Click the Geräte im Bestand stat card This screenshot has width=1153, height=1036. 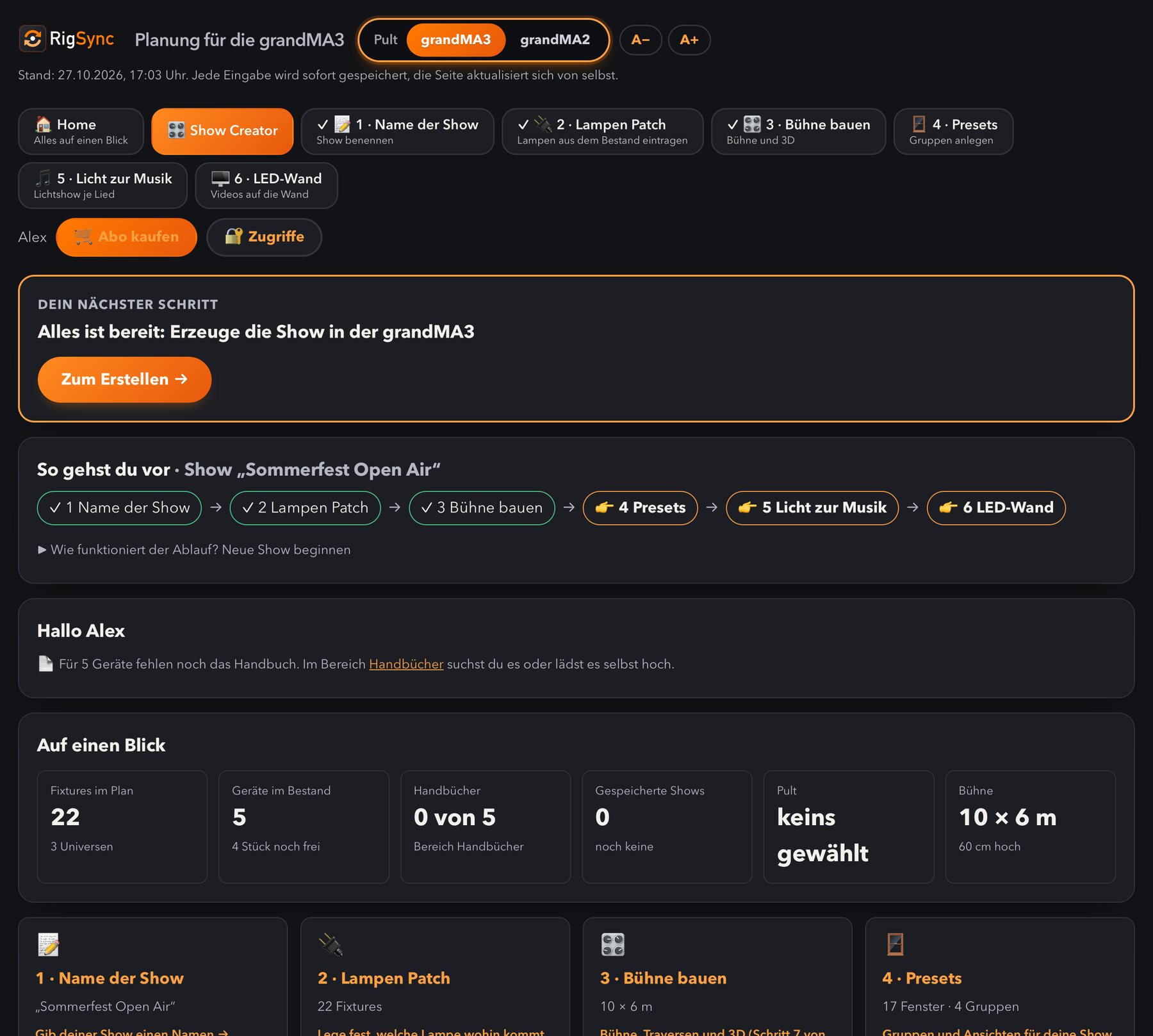click(x=304, y=827)
